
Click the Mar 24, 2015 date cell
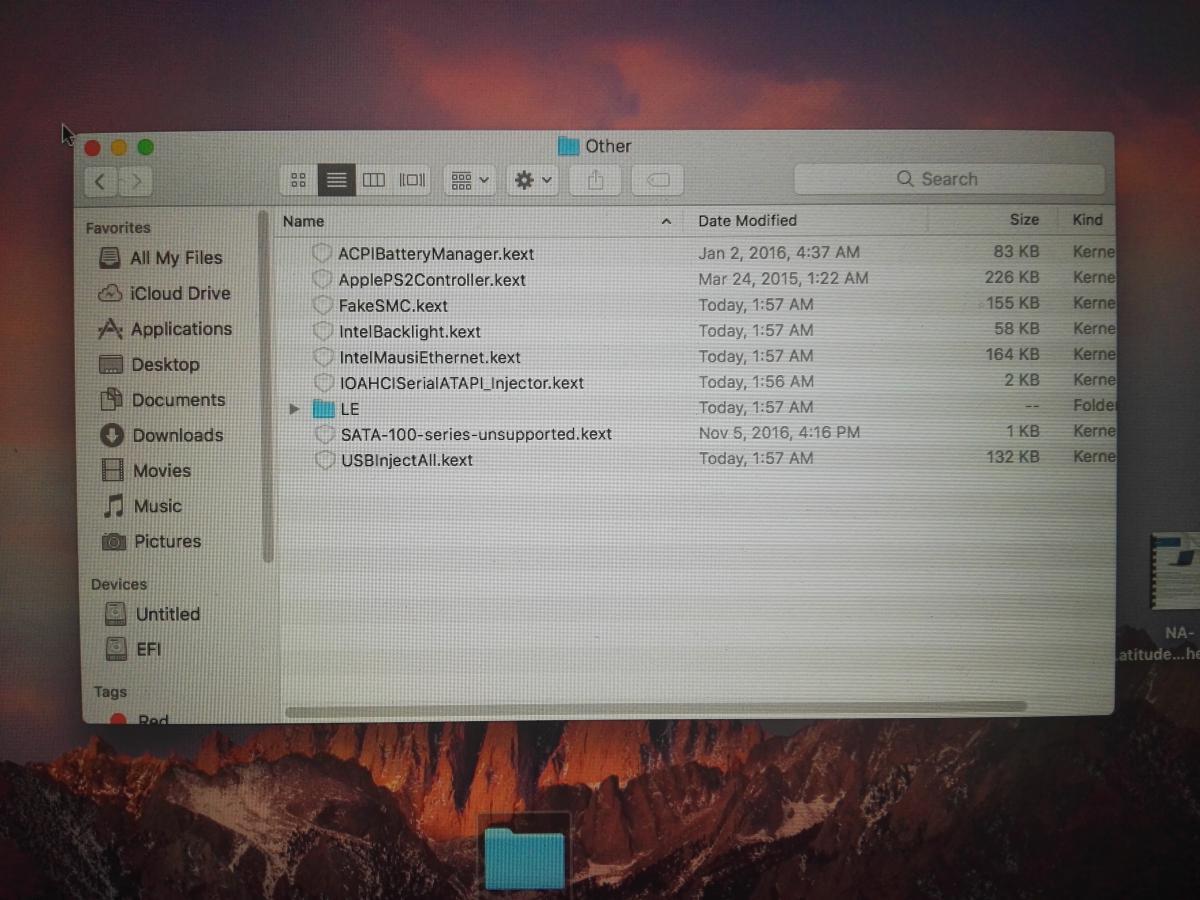pyautogui.click(x=783, y=278)
